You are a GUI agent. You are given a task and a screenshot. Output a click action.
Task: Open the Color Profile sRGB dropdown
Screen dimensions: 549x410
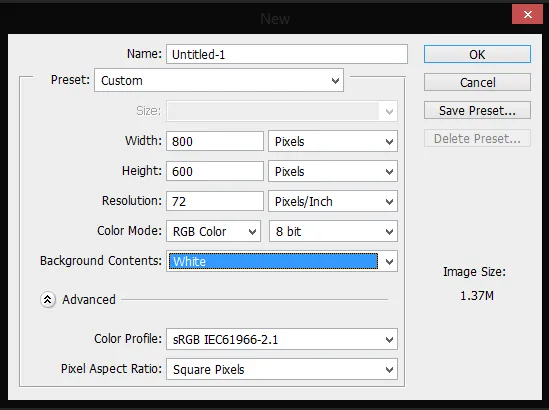click(282, 339)
